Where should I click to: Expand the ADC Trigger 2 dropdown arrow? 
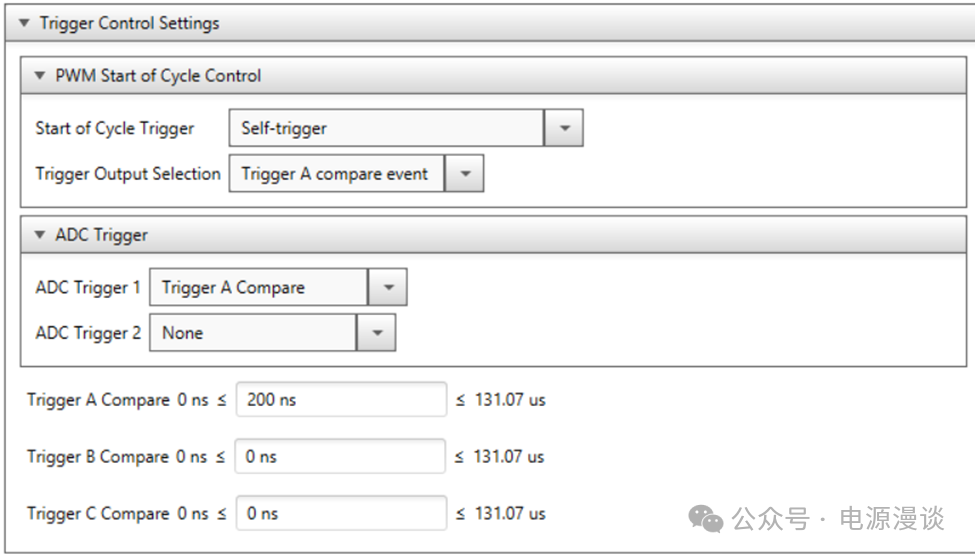pos(376,333)
